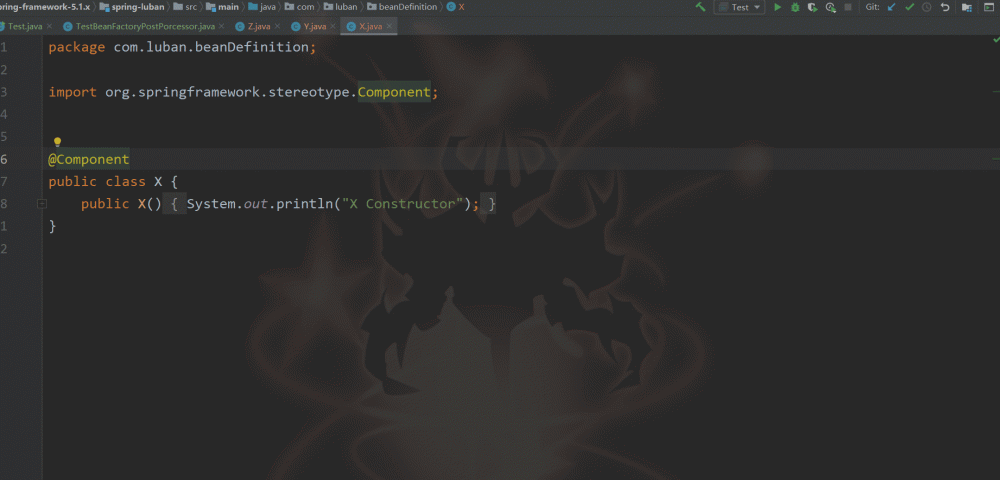The height and width of the screenshot is (480, 1000).
Task: Click com breadcrumb package
Action: pos(300,7)
